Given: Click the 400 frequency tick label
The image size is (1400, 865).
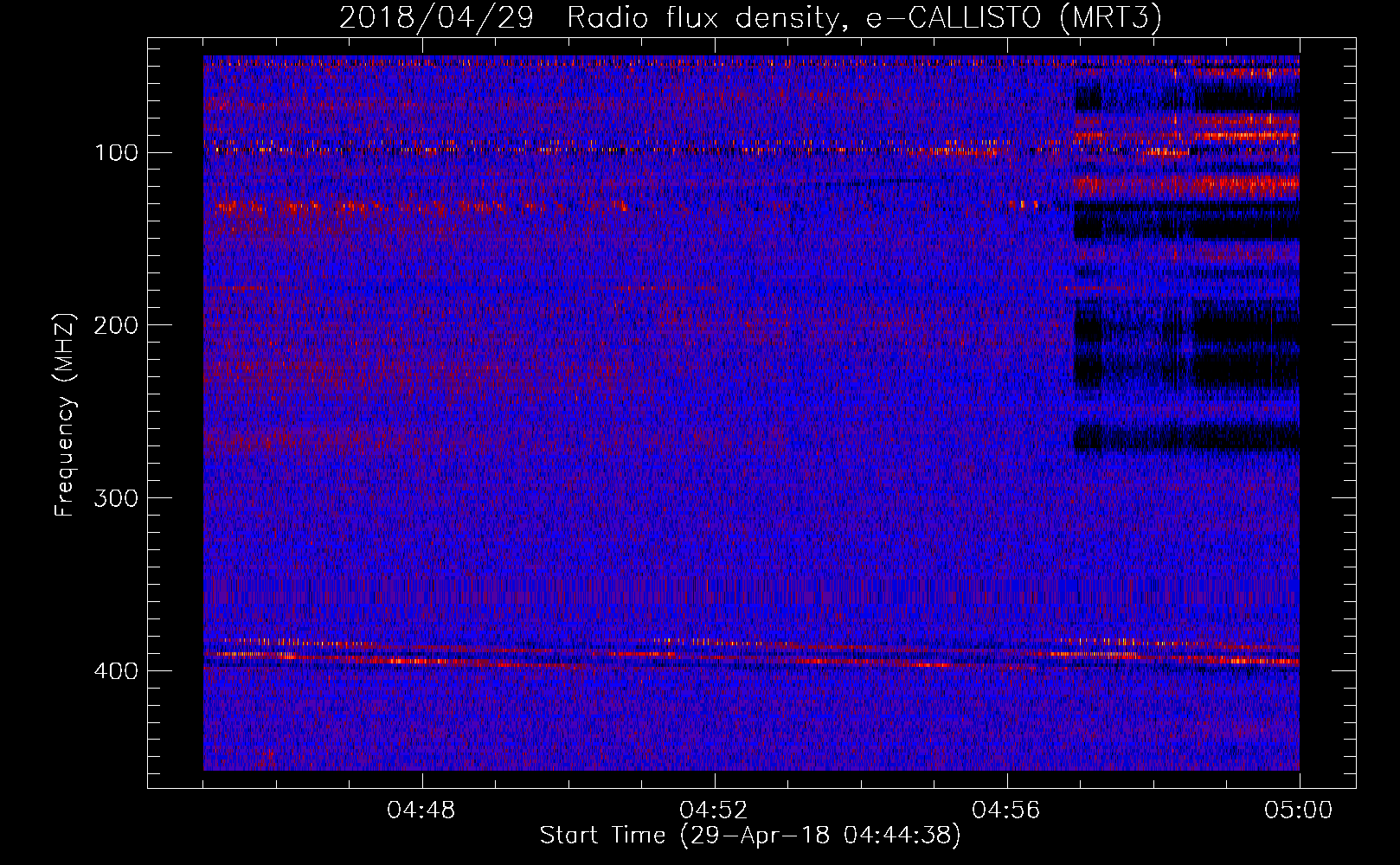Looking at the screenshot, I should pos(116,671).
